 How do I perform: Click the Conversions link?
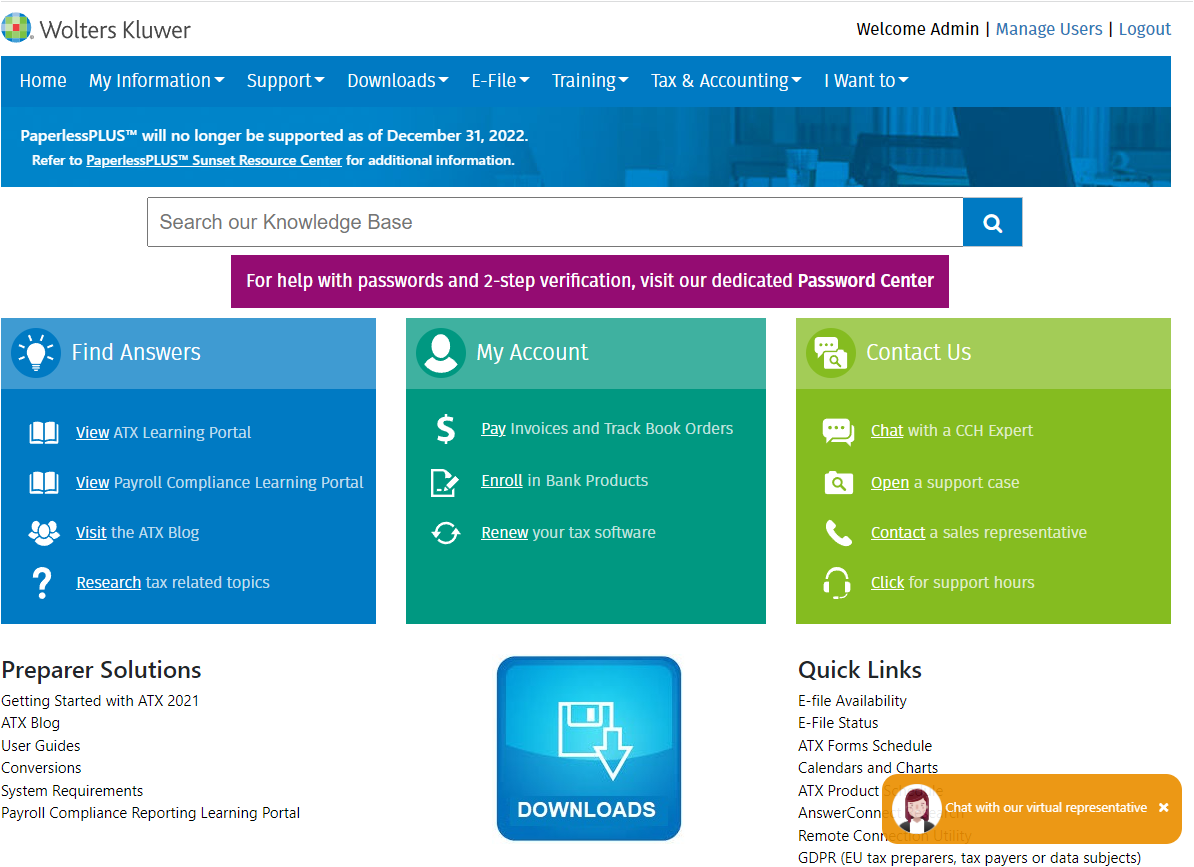pyautogui.click(x=41, y=768)
